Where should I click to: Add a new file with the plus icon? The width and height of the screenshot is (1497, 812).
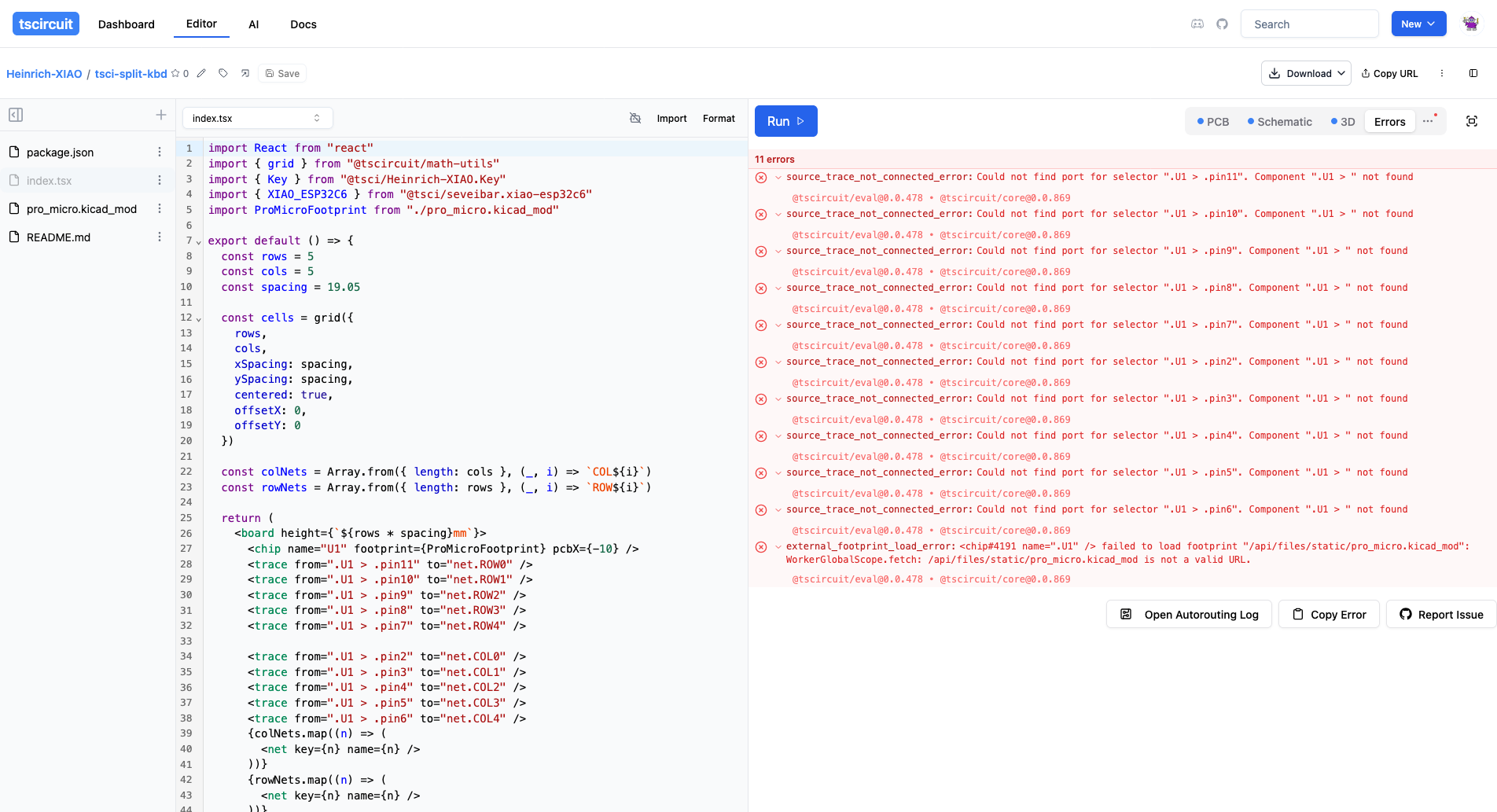(x=161, y=115)
